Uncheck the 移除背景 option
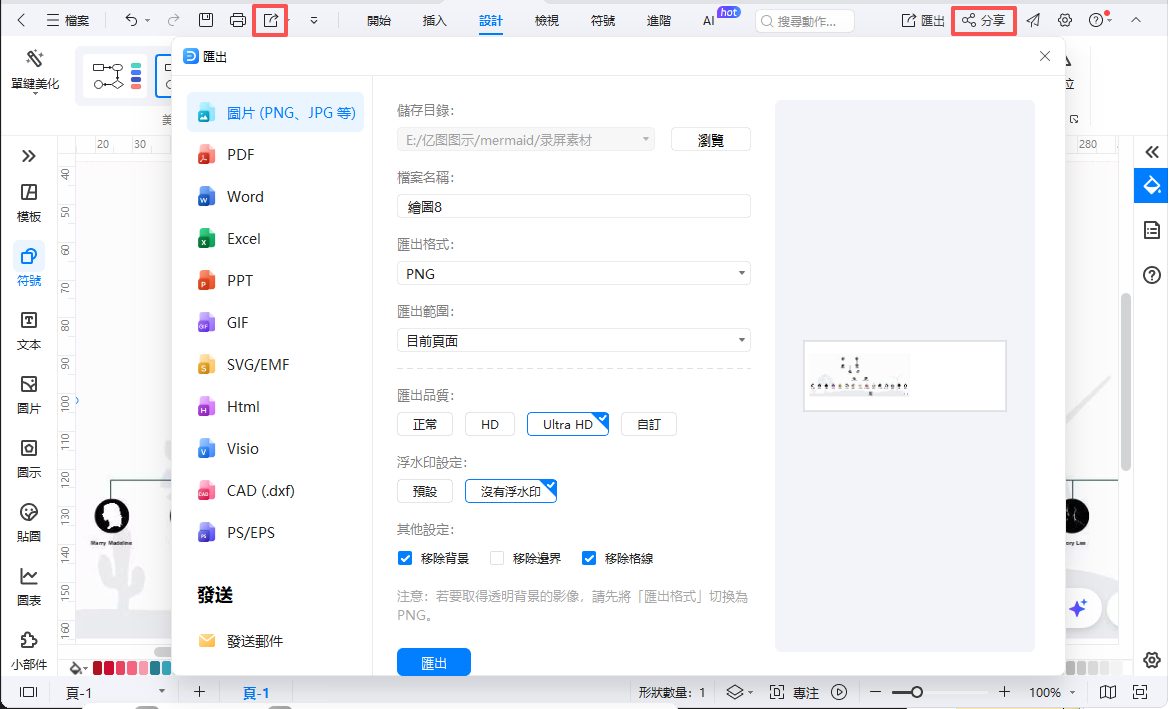Screen dimensions: 1169x709 (404, 558)
